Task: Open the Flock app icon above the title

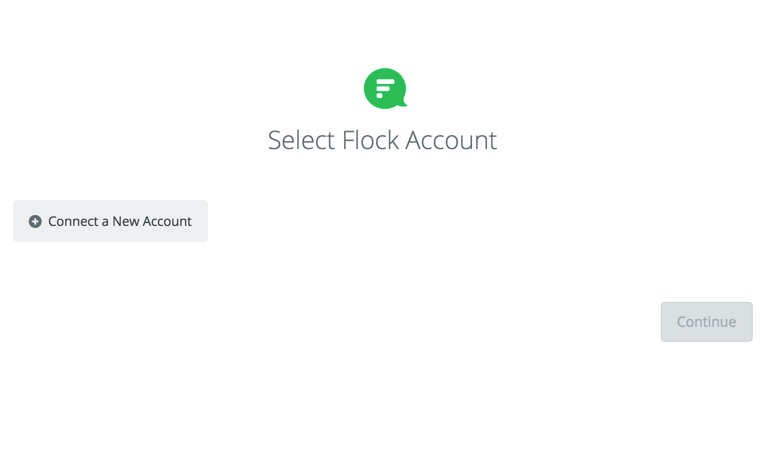Action: tap(385, 88)
